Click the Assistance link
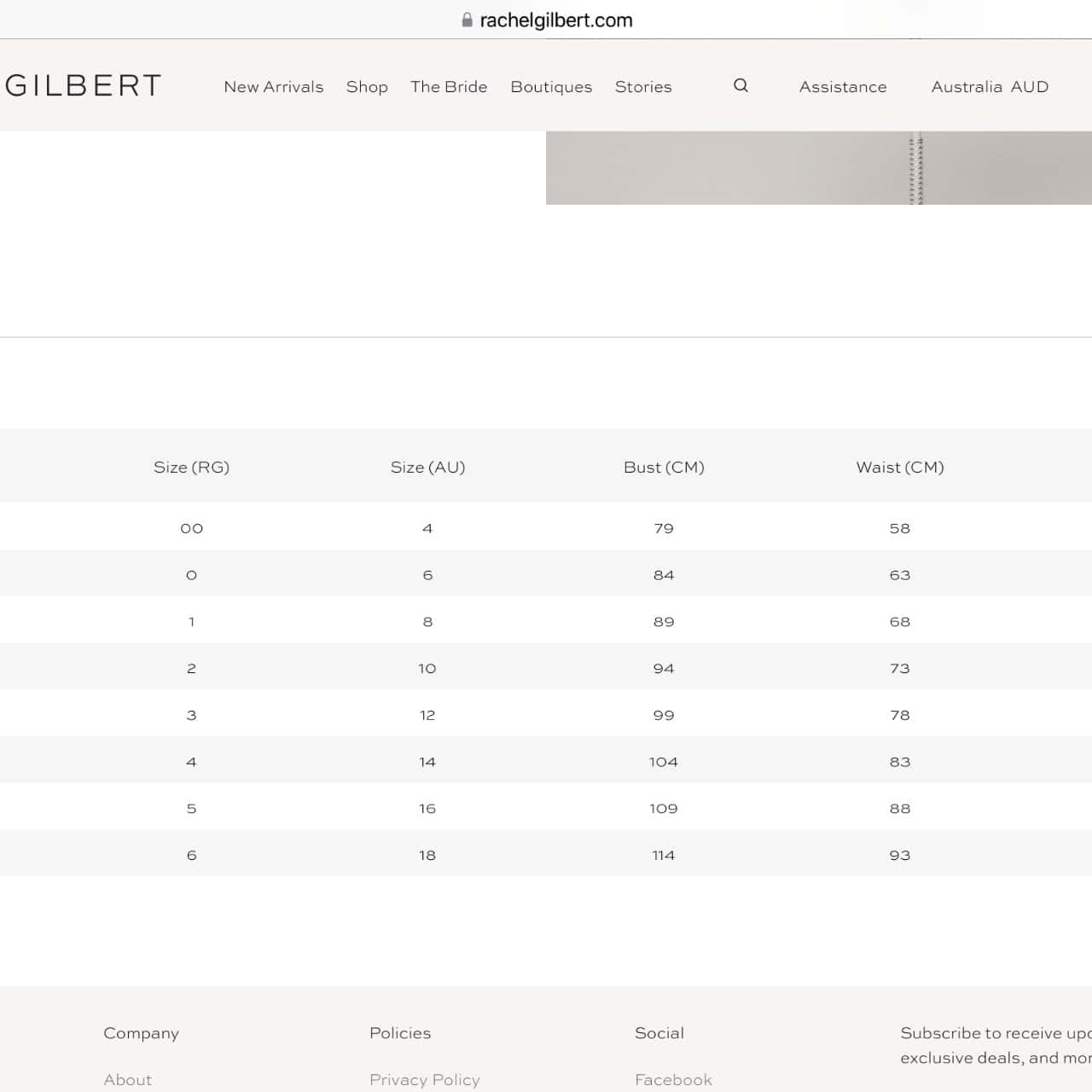The image size is (1092, 1092). tap(843, 86)
